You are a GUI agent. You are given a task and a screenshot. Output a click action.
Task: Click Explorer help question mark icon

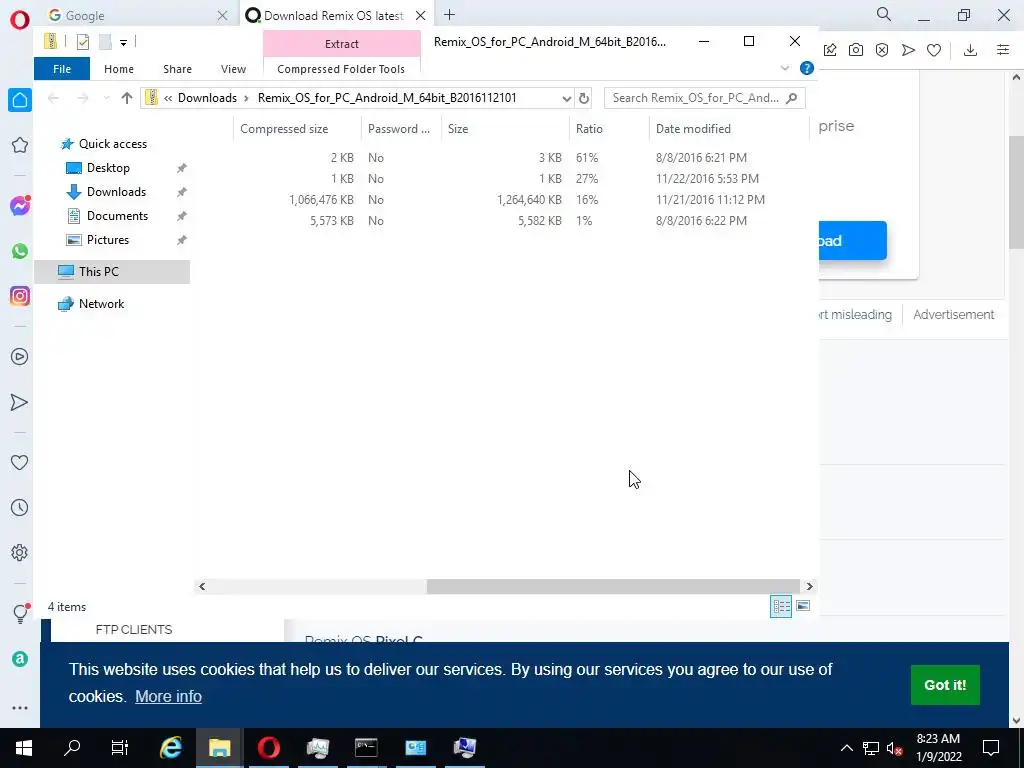pos(807,68)
